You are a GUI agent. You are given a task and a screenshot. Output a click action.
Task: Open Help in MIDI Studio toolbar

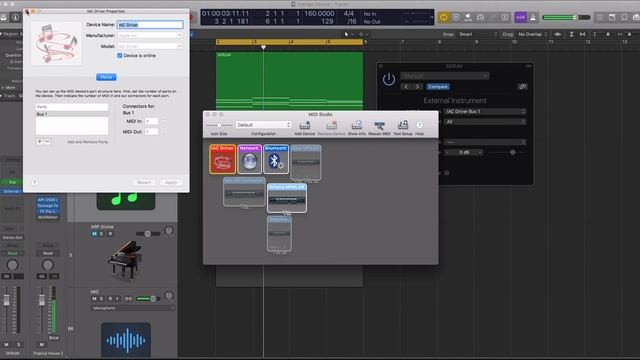(419, 128)
